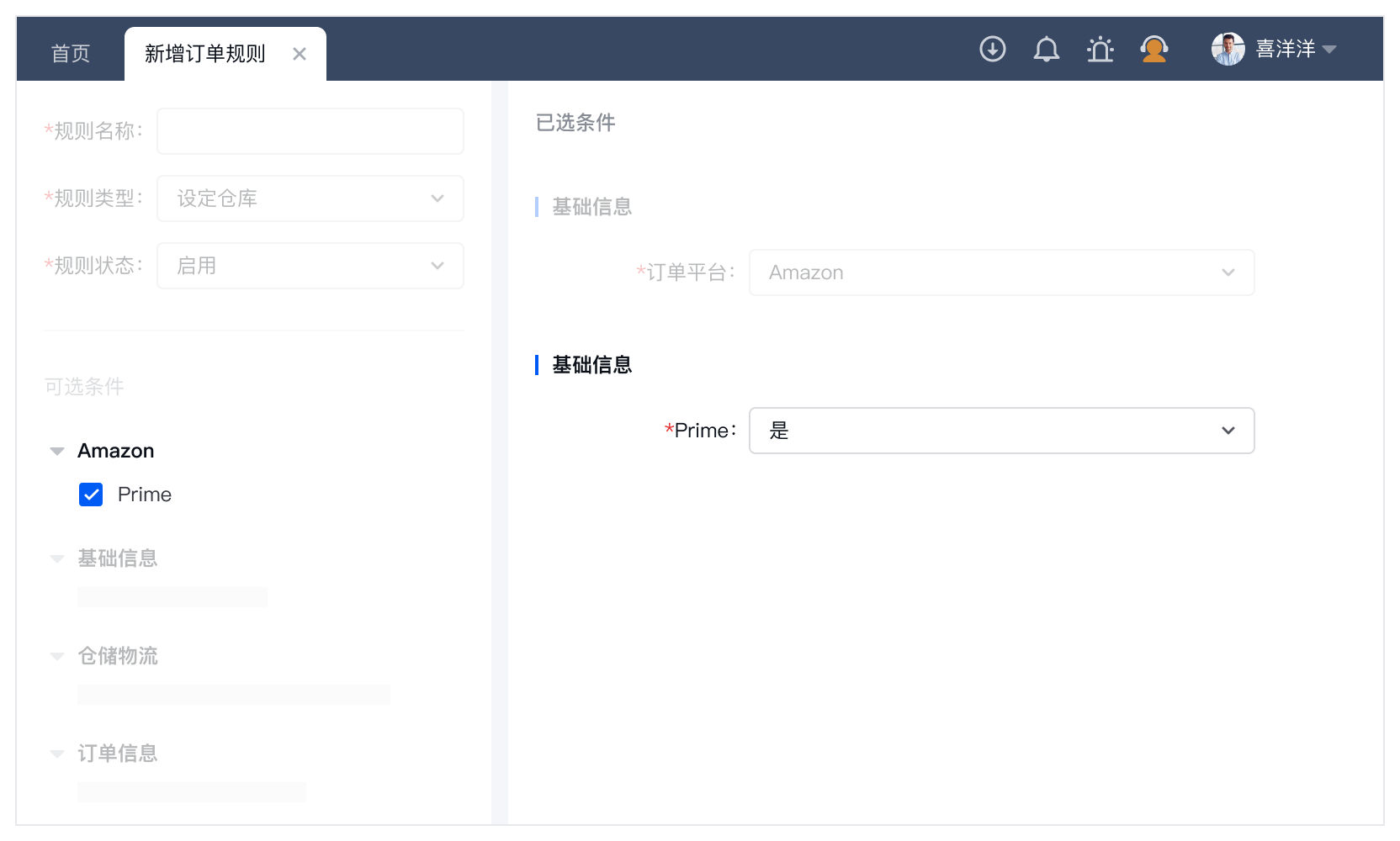Open the 规则类型 dropdown
Screen dimensions: 1400x841
tap(310, 198)
